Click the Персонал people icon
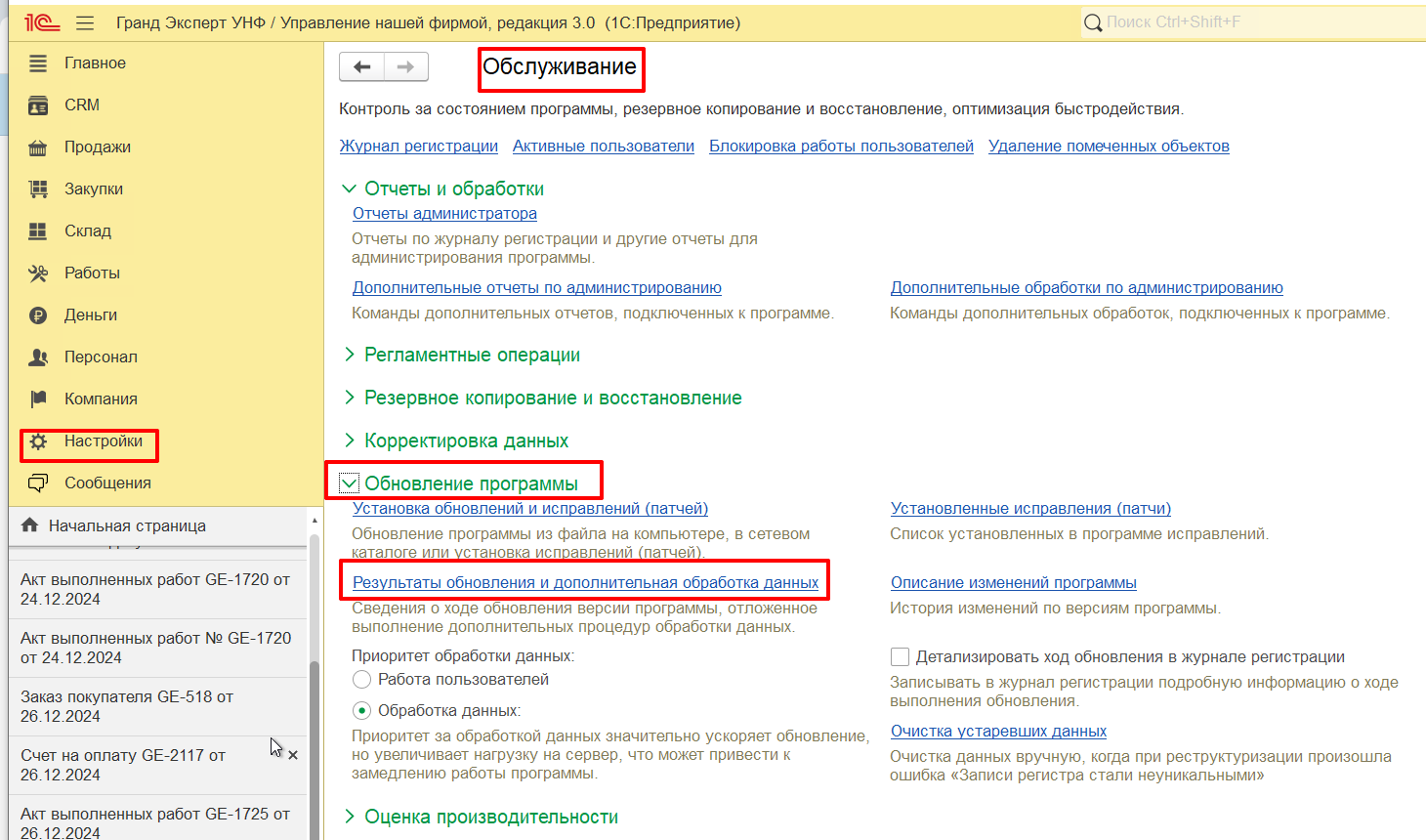Image resolution: width=1426 pixels, height=840 pixels. pos(38,357)
